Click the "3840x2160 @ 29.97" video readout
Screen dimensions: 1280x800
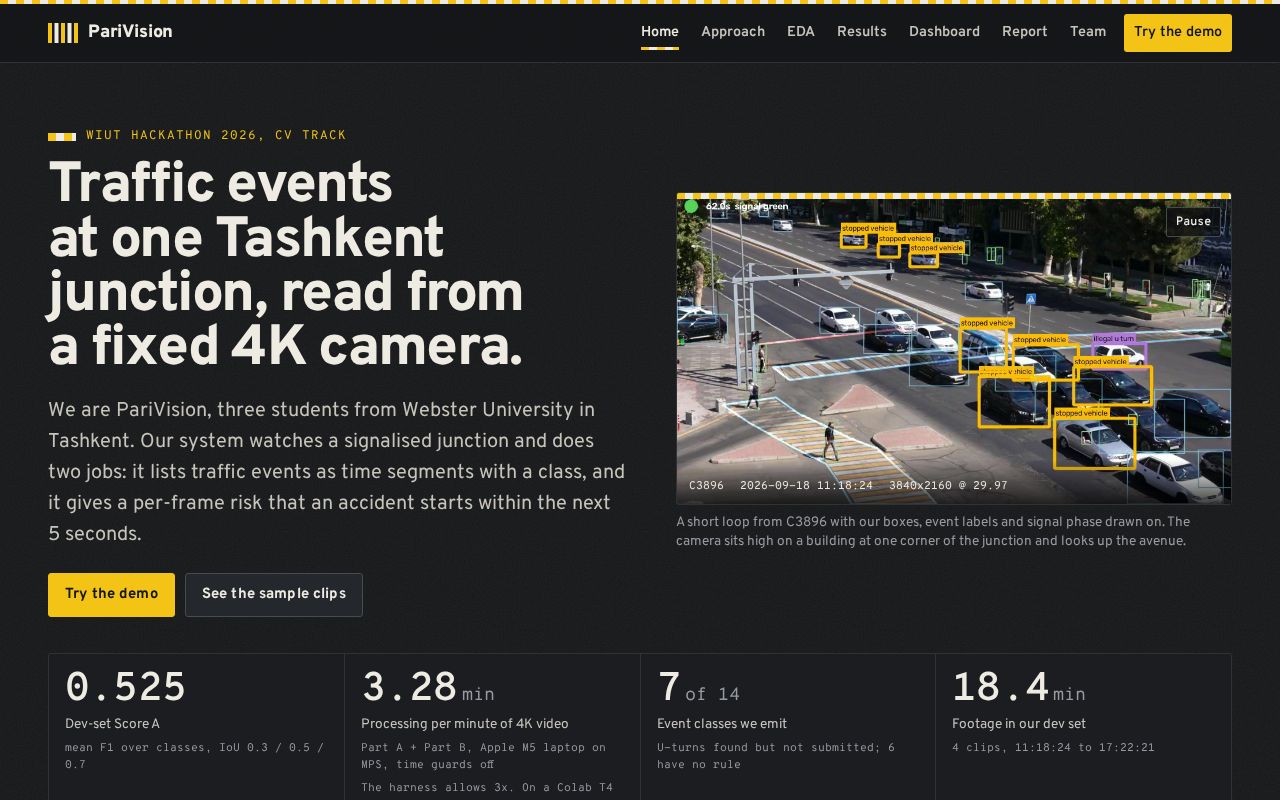949,486
